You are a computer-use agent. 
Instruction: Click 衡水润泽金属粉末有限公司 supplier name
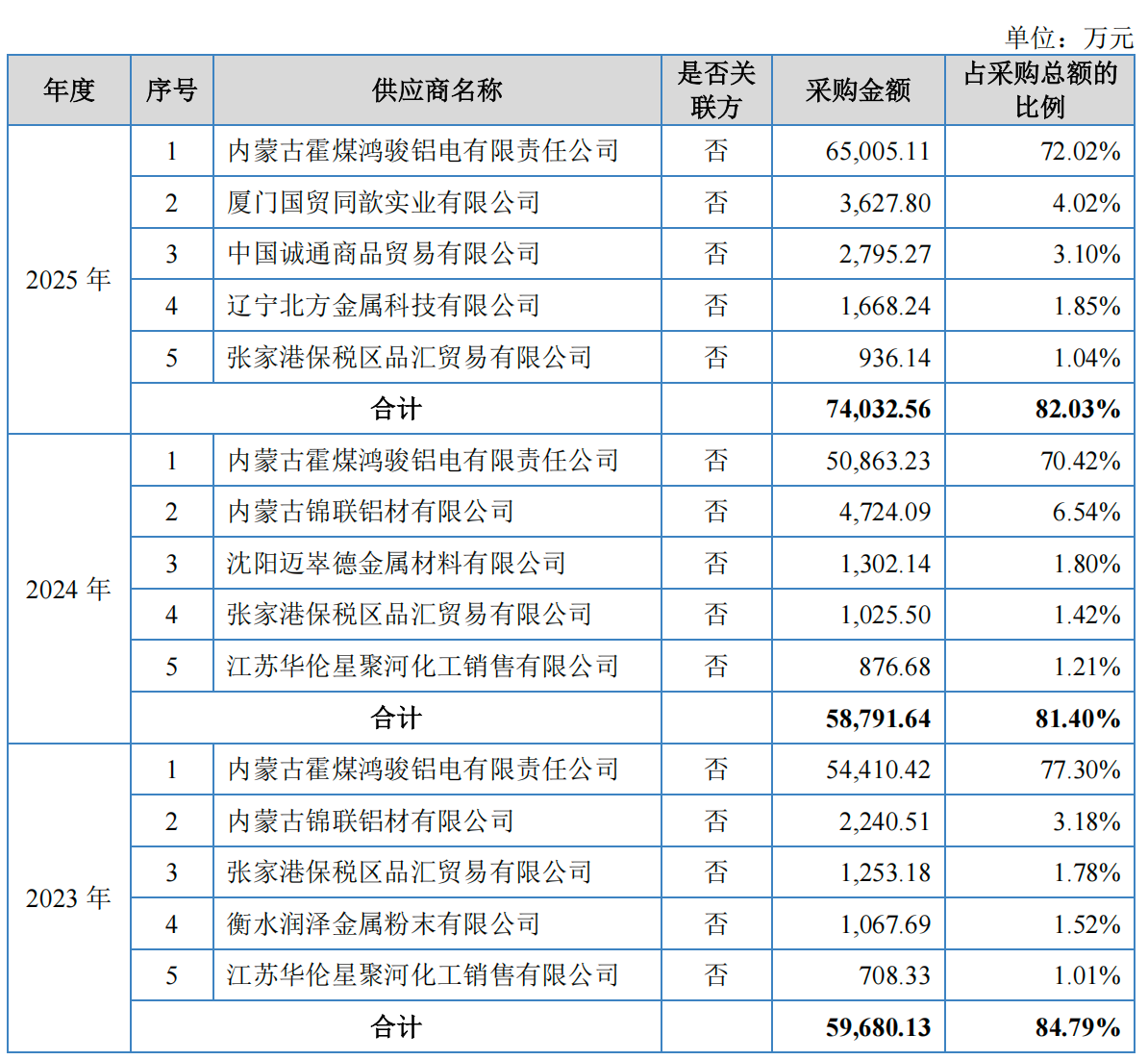click(x=384, y=923)
